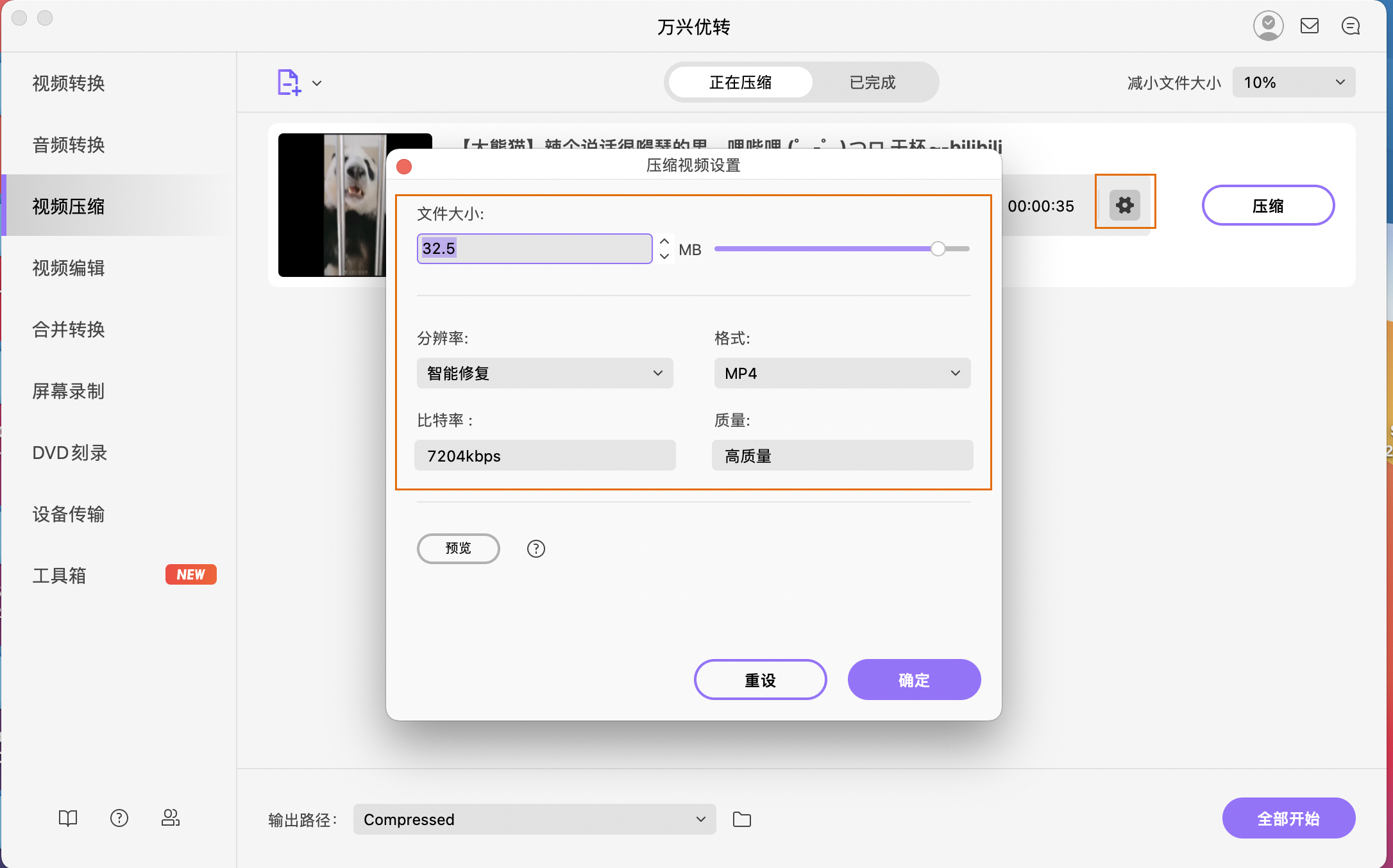Viewport: 1393px width, 868px height.
Task: Click the message center icon at top right
Action: click(1350, 26)
